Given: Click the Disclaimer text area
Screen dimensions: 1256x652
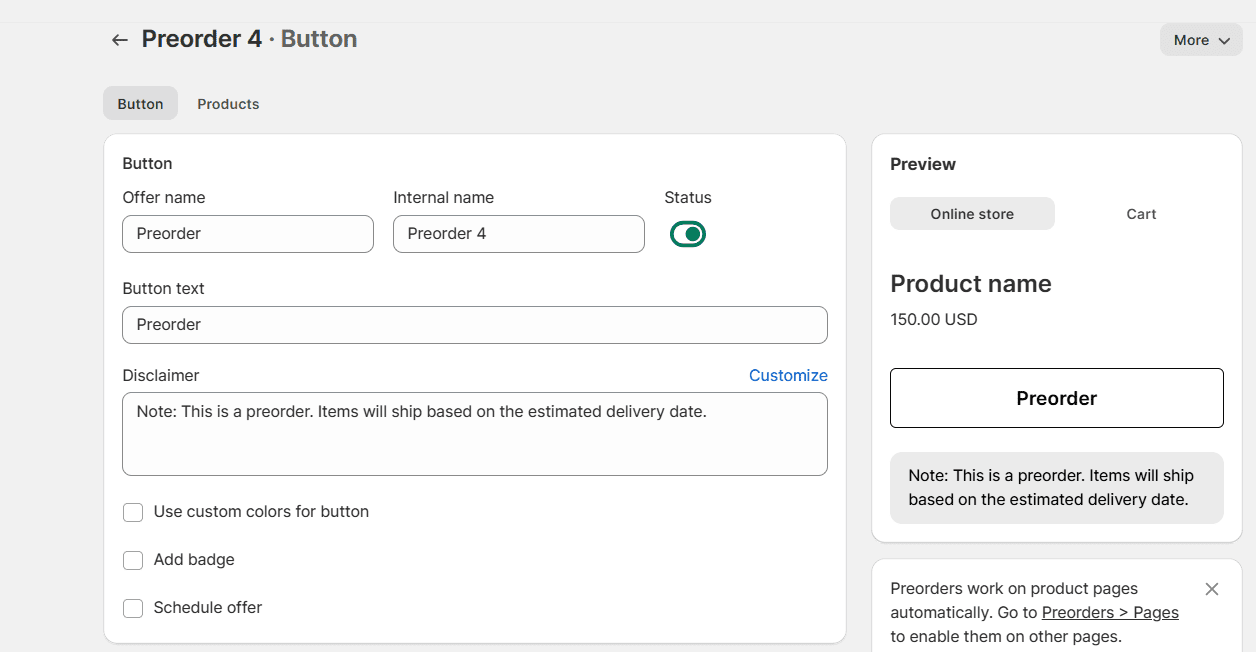Looking at the screenshot, I should 474,433.
